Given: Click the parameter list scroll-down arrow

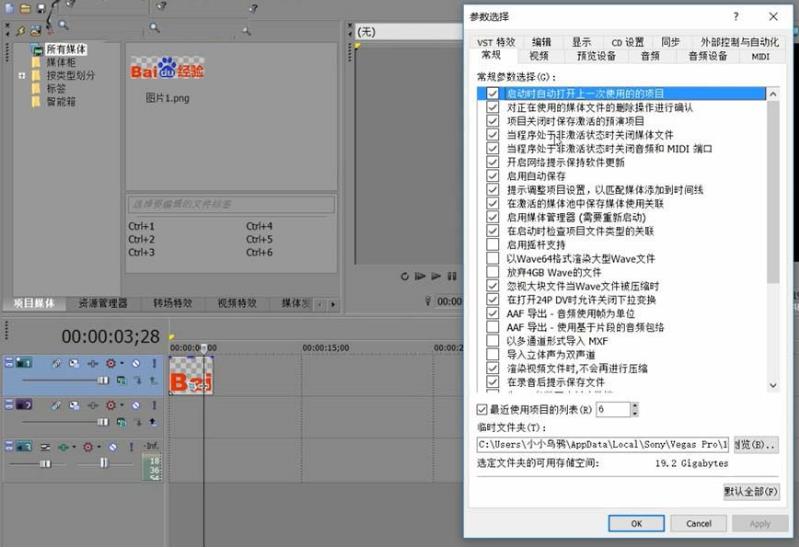Looking at the screenshot, I should pos(773,385).
